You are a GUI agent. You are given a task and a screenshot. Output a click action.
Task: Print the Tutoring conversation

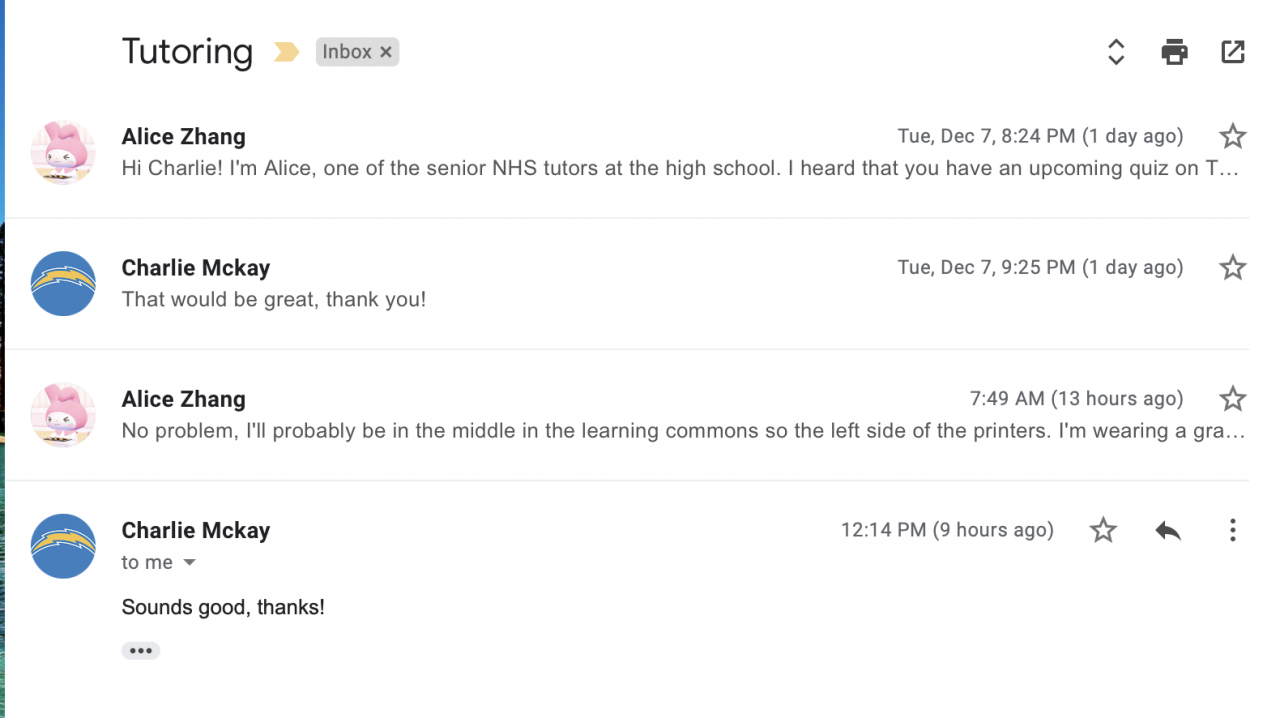pyautogui.click(x=1174, y=52)
